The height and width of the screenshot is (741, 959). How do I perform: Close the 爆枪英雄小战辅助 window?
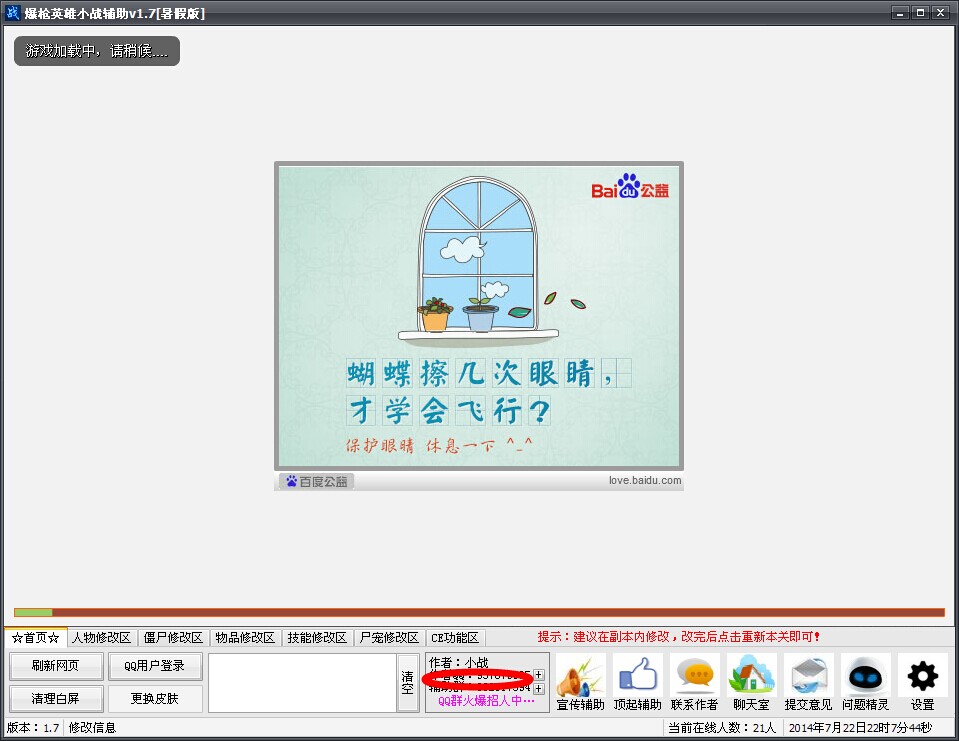coord(941,13)
